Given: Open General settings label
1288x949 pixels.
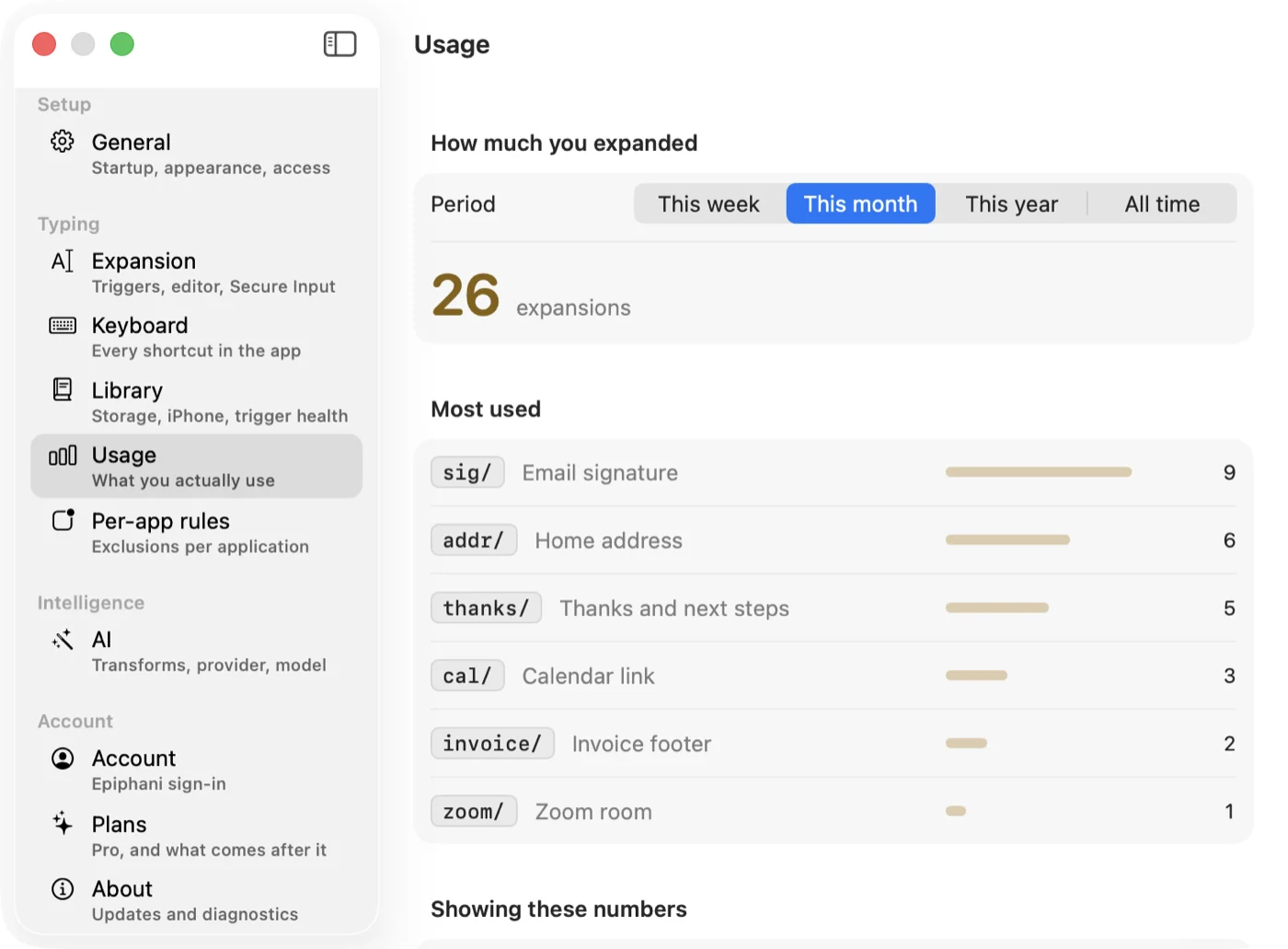Looking at the screenshot, I should click(132, 143).
